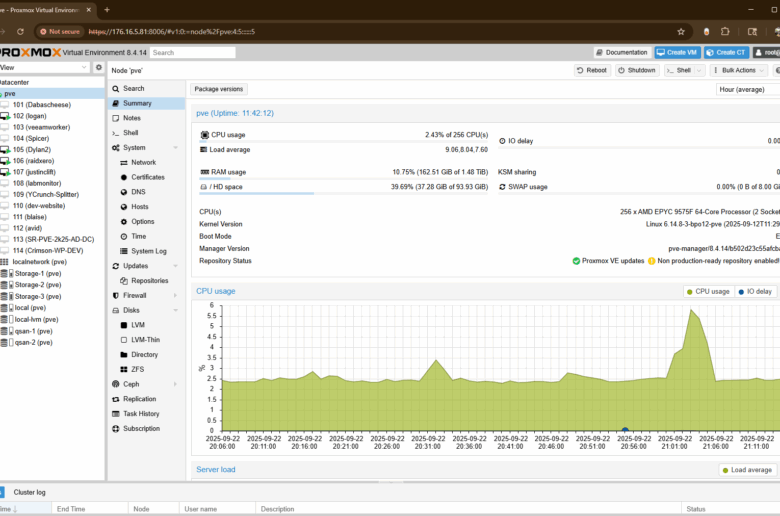Bookmark this page with the star icon
The image size is (780, 516).
[x=681, y=31]
